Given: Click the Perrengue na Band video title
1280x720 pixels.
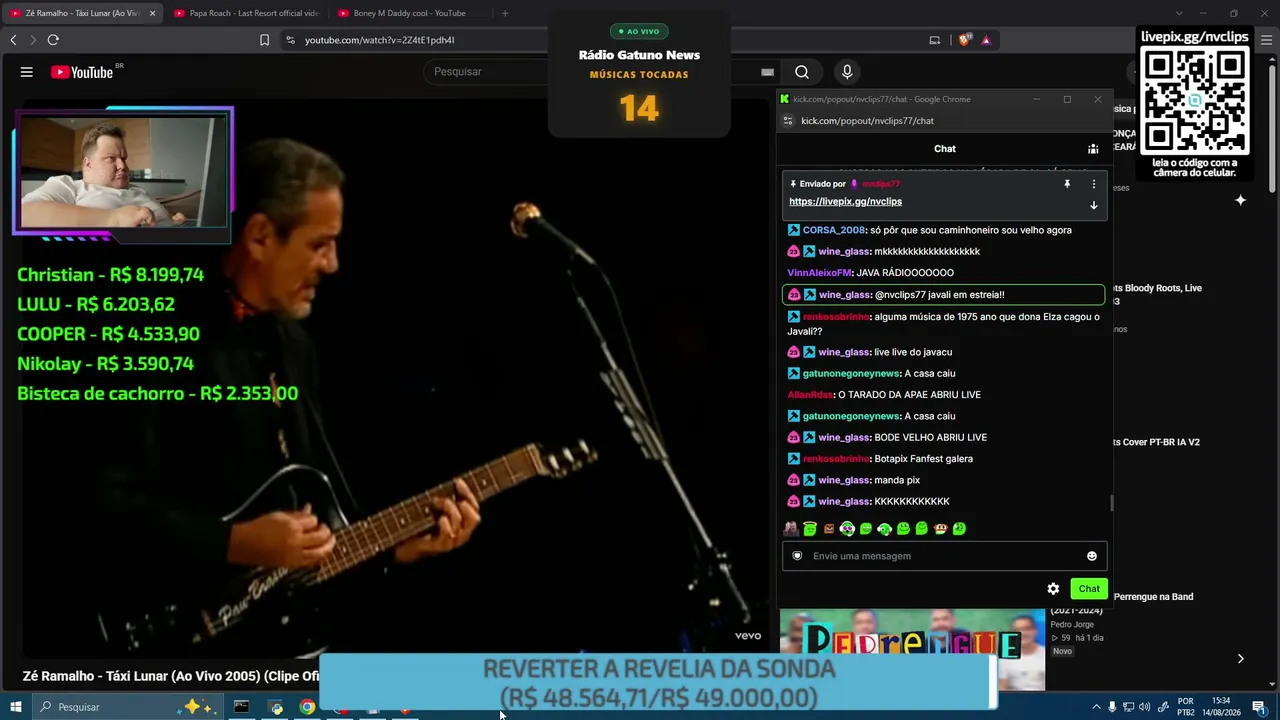Looking at the screenshot, I should (x=1153, y=597).
